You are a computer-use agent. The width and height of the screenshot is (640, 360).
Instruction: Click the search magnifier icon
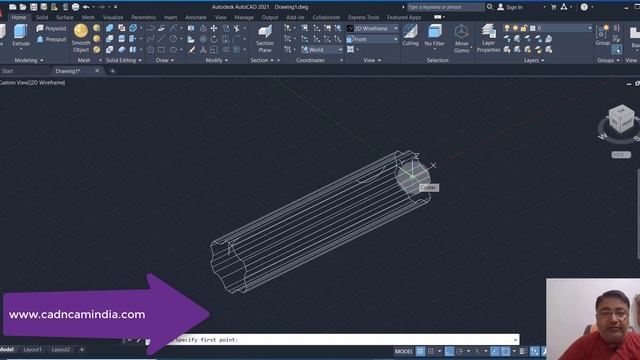pos(490,7)
